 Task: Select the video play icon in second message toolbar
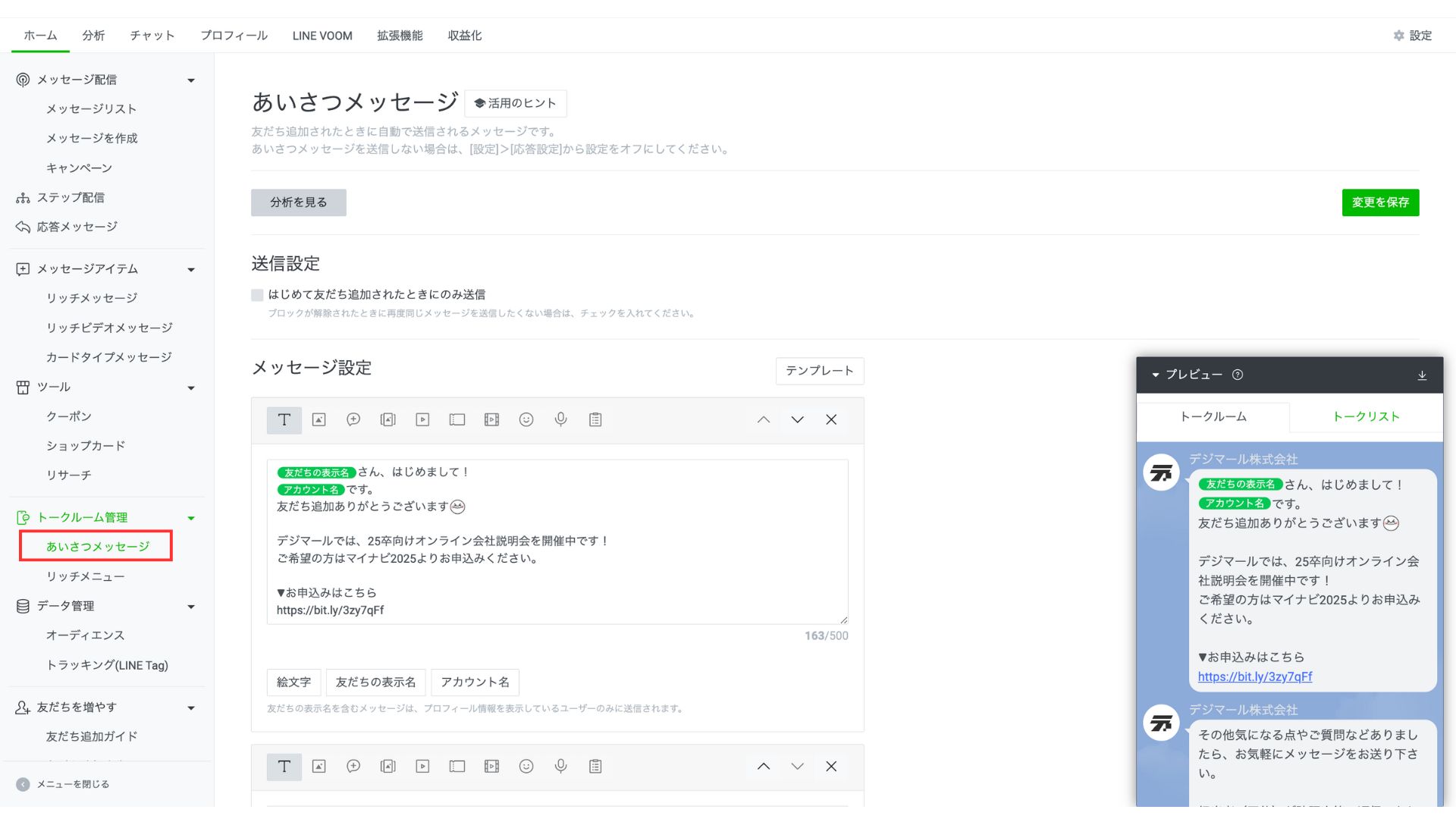tap(422, 767)
